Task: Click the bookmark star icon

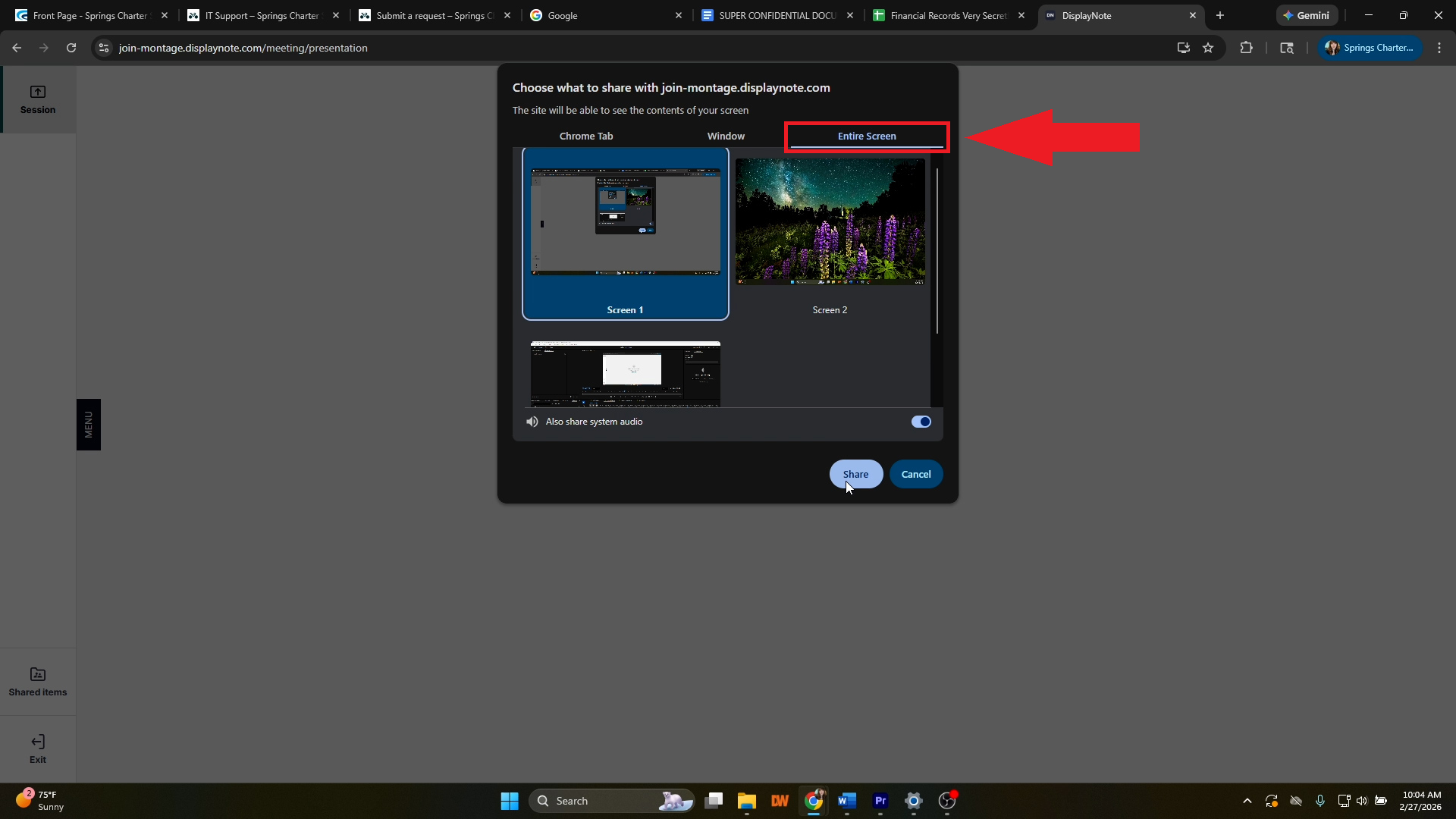Action: 1208,48
